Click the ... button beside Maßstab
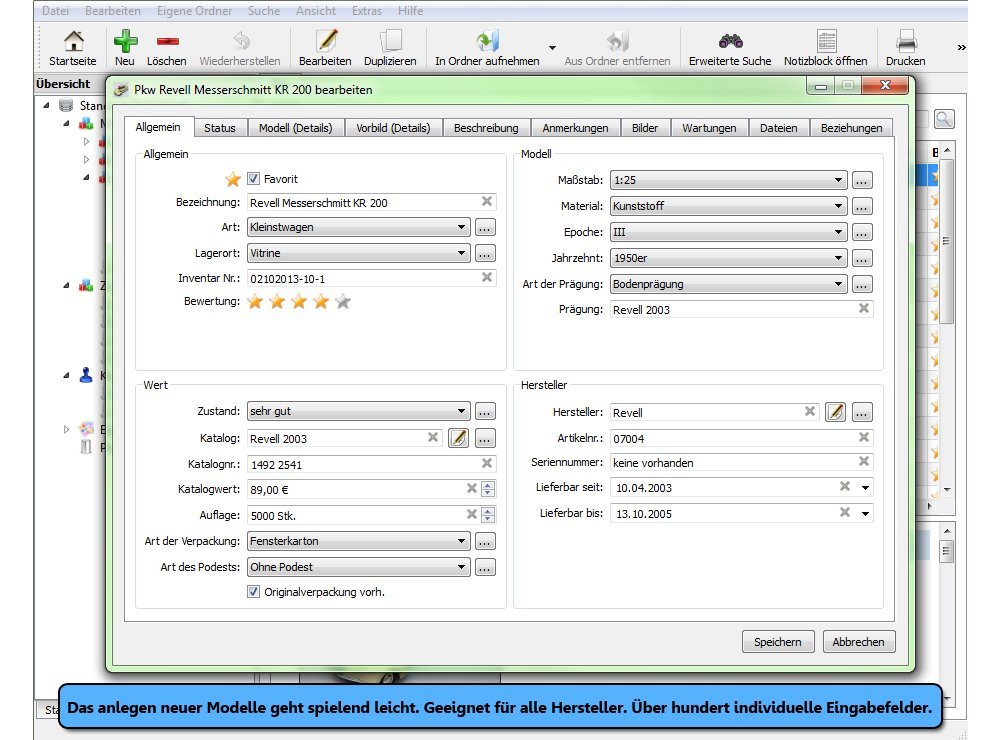 [x=862, y=181]
